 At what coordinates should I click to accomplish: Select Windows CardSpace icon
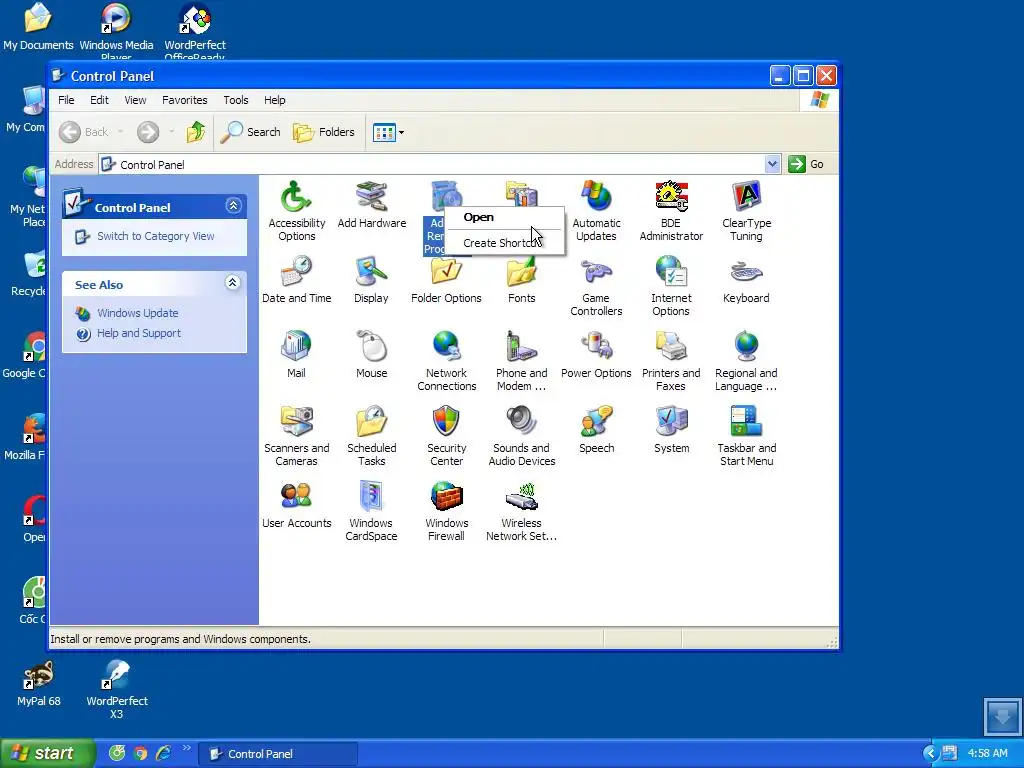(371, 511)
